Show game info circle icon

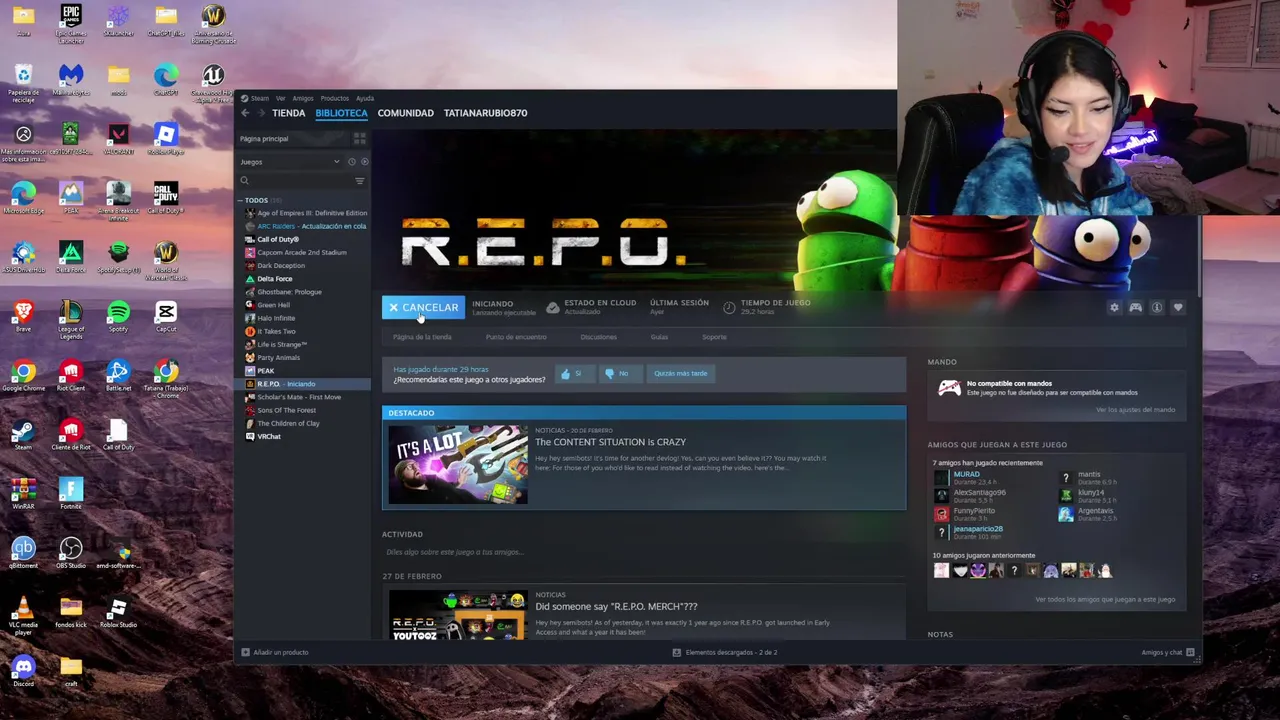(x=1157, y=308)
